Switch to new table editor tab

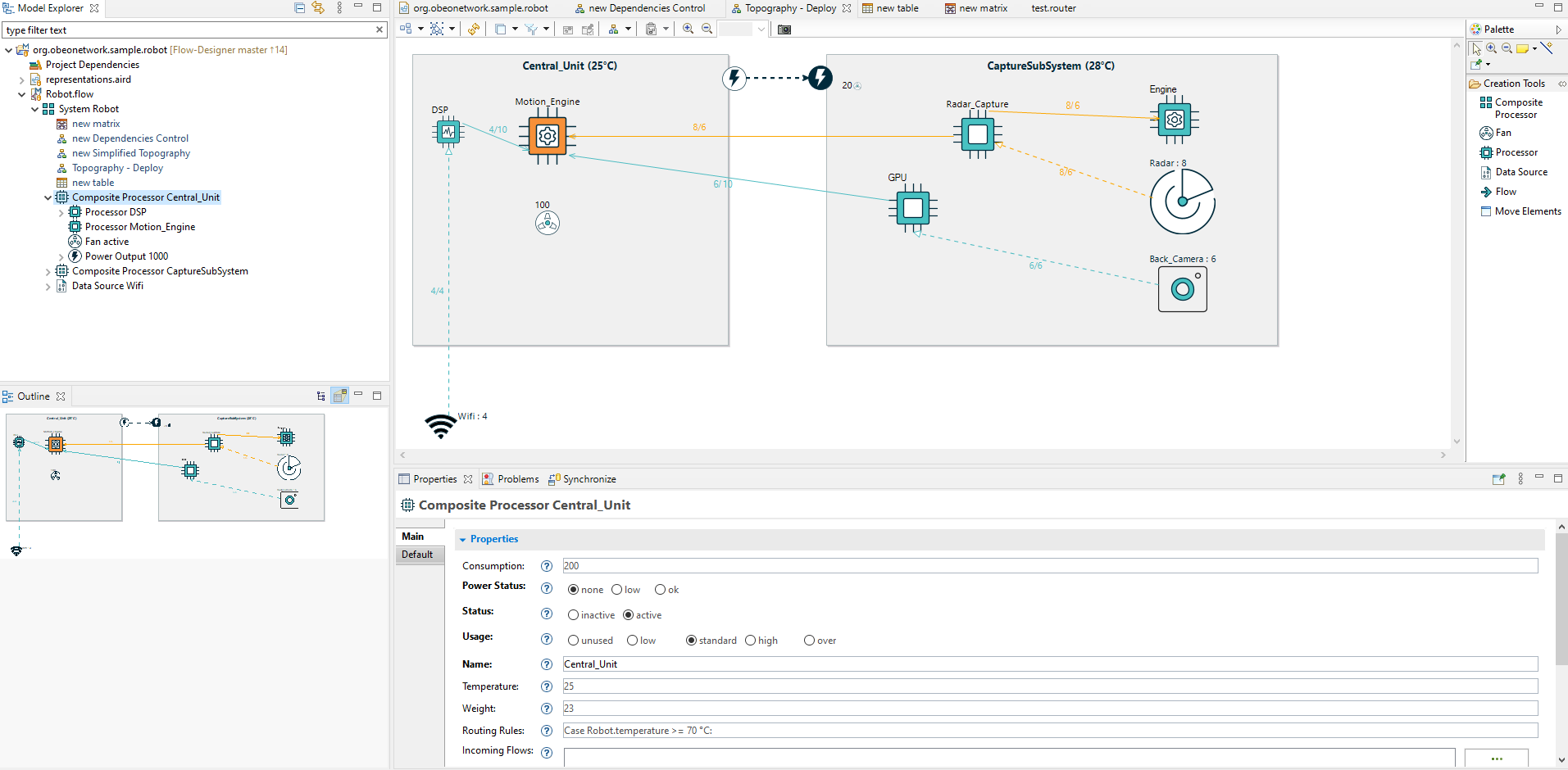(890, 8)
